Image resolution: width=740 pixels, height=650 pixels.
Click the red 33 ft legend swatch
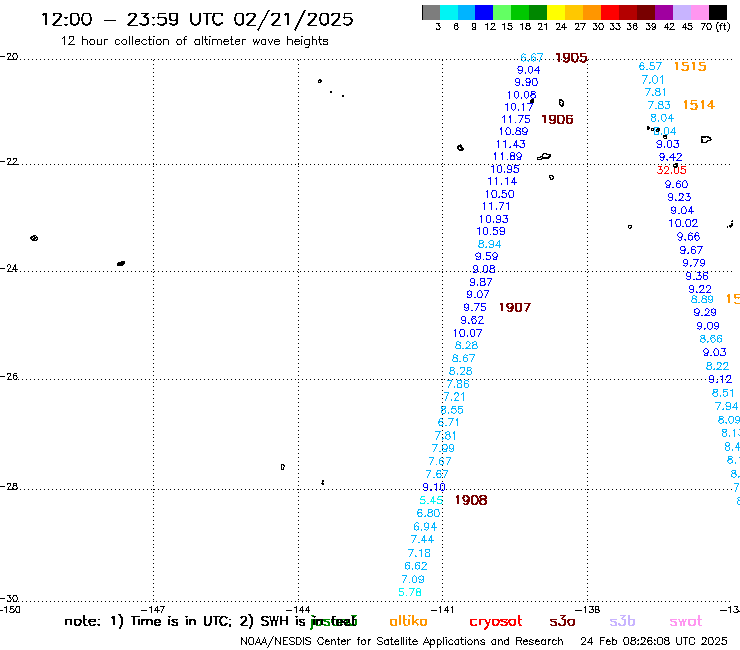click(x=610, y=12)
